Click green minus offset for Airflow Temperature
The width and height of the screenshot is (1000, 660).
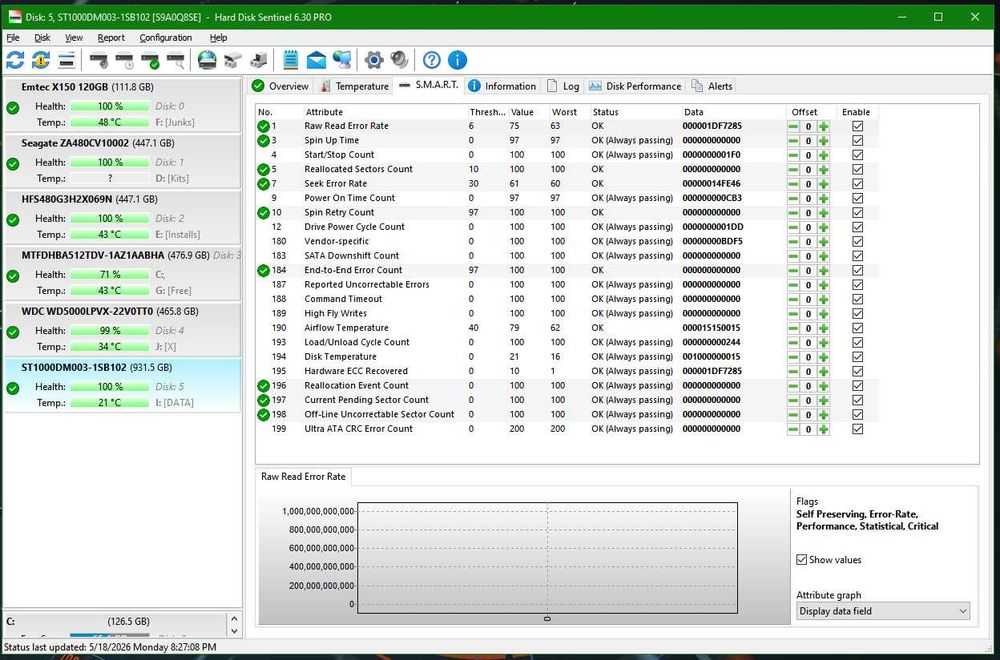[x=793, y=328]
